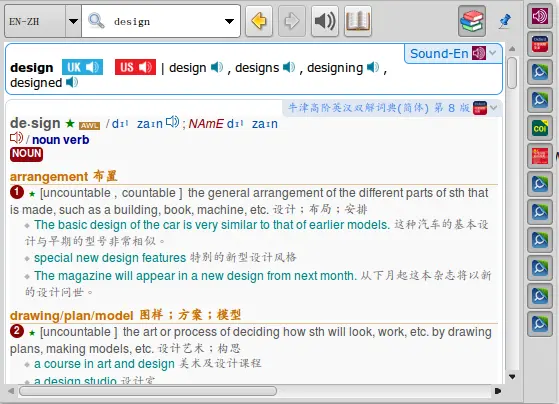Click the vertical scrollbar thumb
559x404 pixels.
click(x=512, y=72)
